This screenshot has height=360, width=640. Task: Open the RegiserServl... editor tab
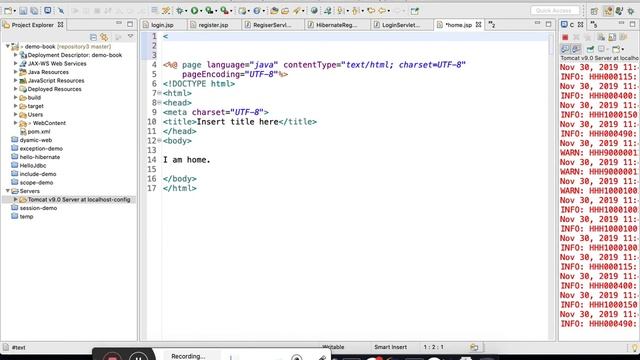point(272,25)
